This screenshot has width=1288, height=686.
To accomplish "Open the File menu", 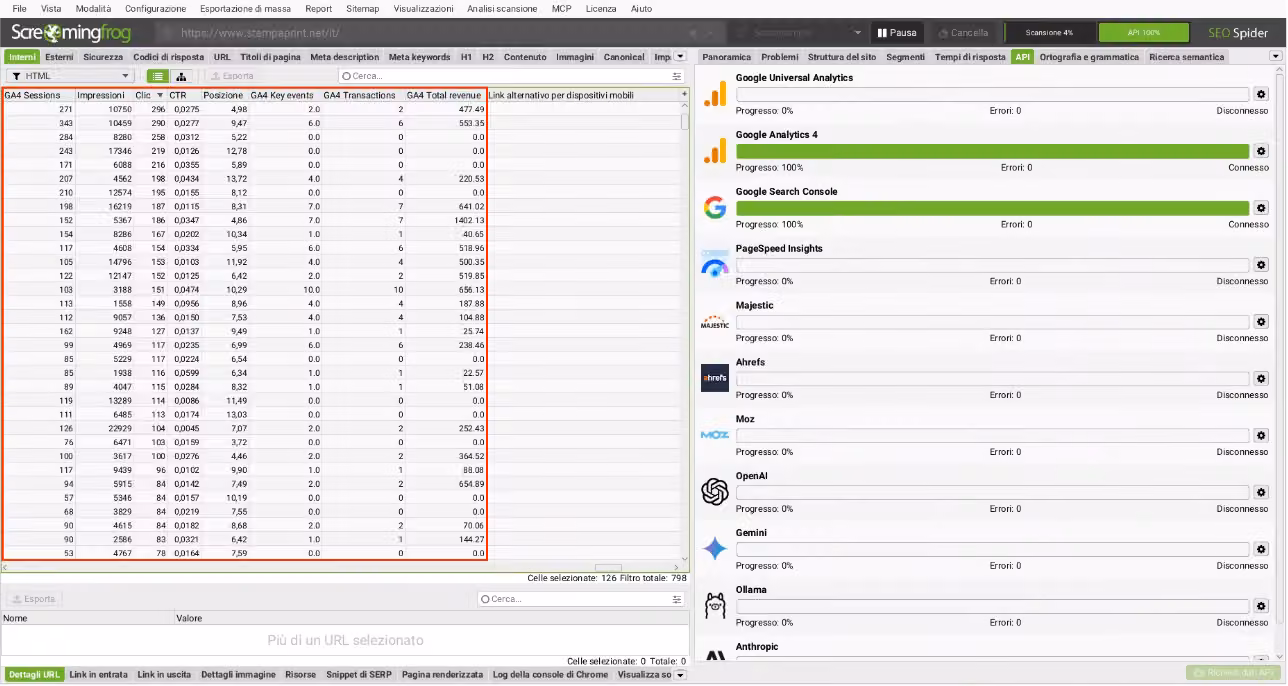I will point(19,8).
